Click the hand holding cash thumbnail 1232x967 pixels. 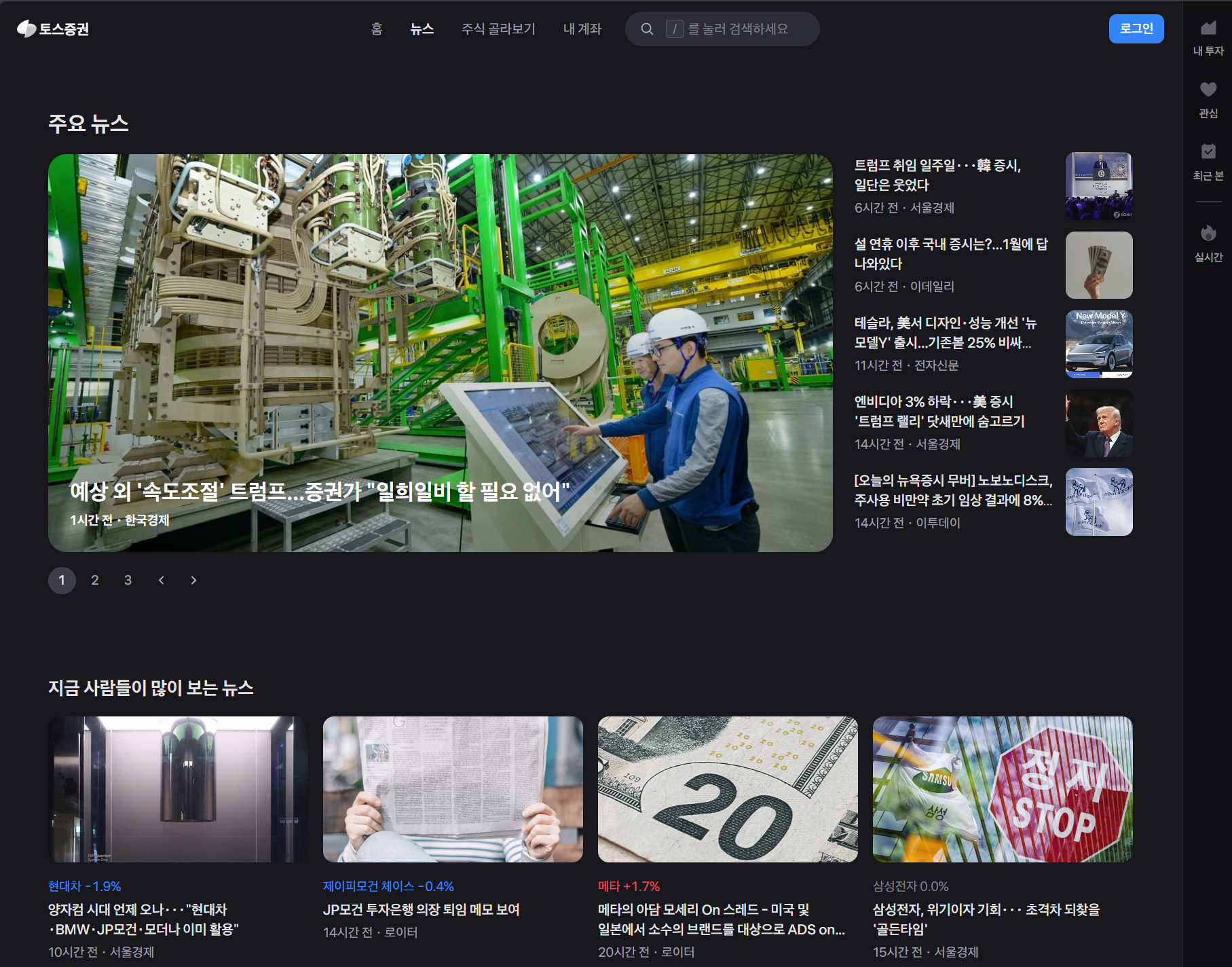(x=1099, y=265)
